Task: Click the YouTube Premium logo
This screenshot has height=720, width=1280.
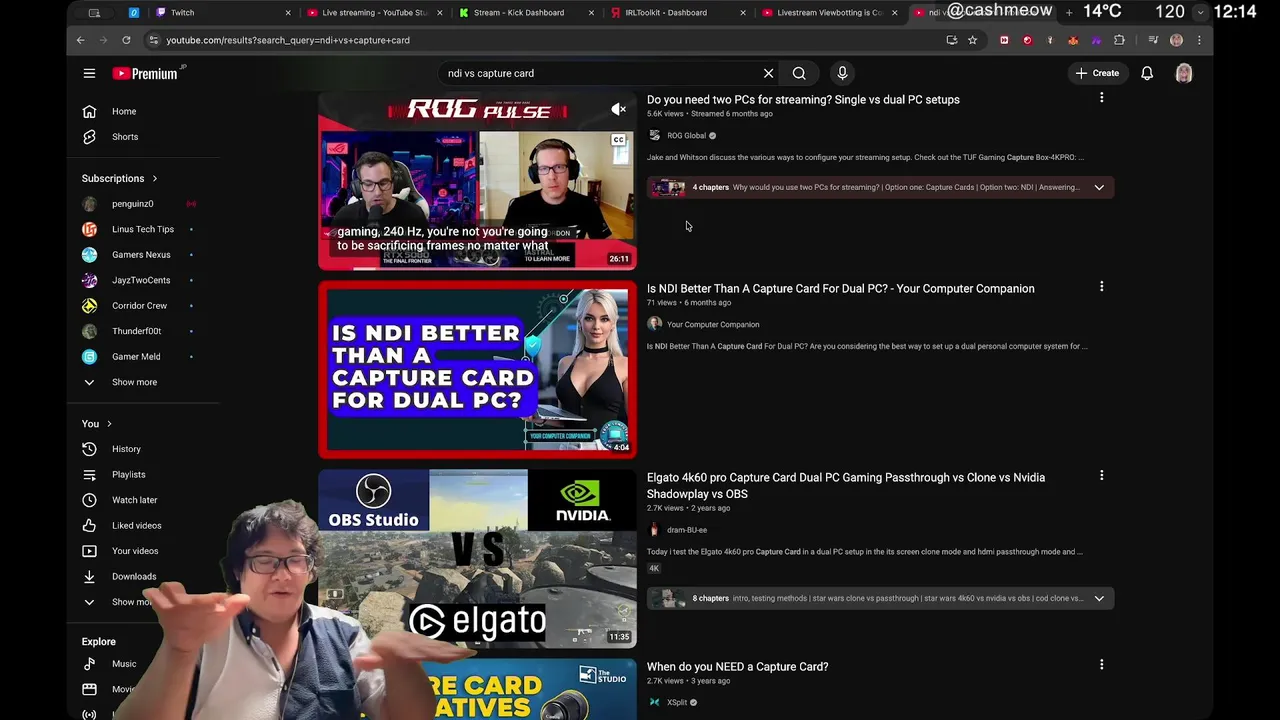Action: tap(148, 73)
